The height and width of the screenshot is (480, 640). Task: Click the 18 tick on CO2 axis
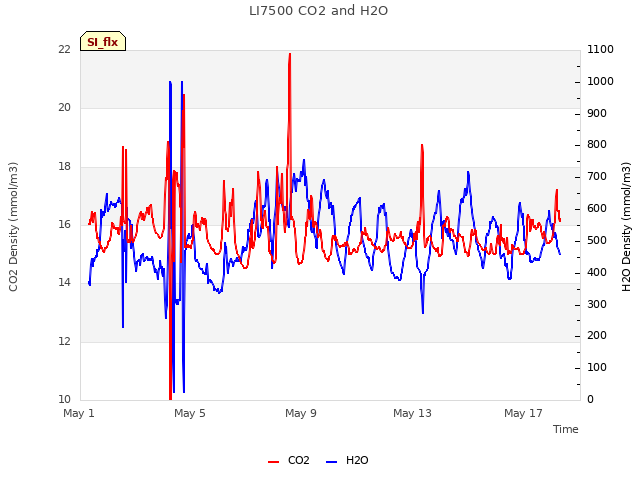pyautogui.click(x=64, y=167)
